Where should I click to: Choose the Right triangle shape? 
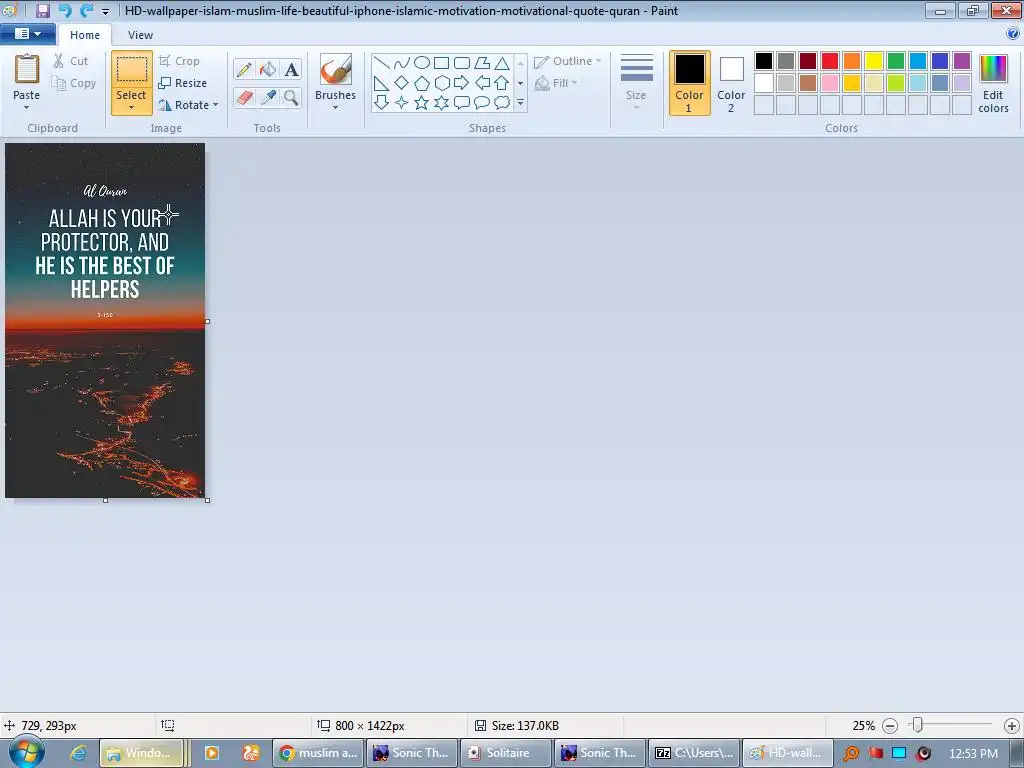coord(382,83)
